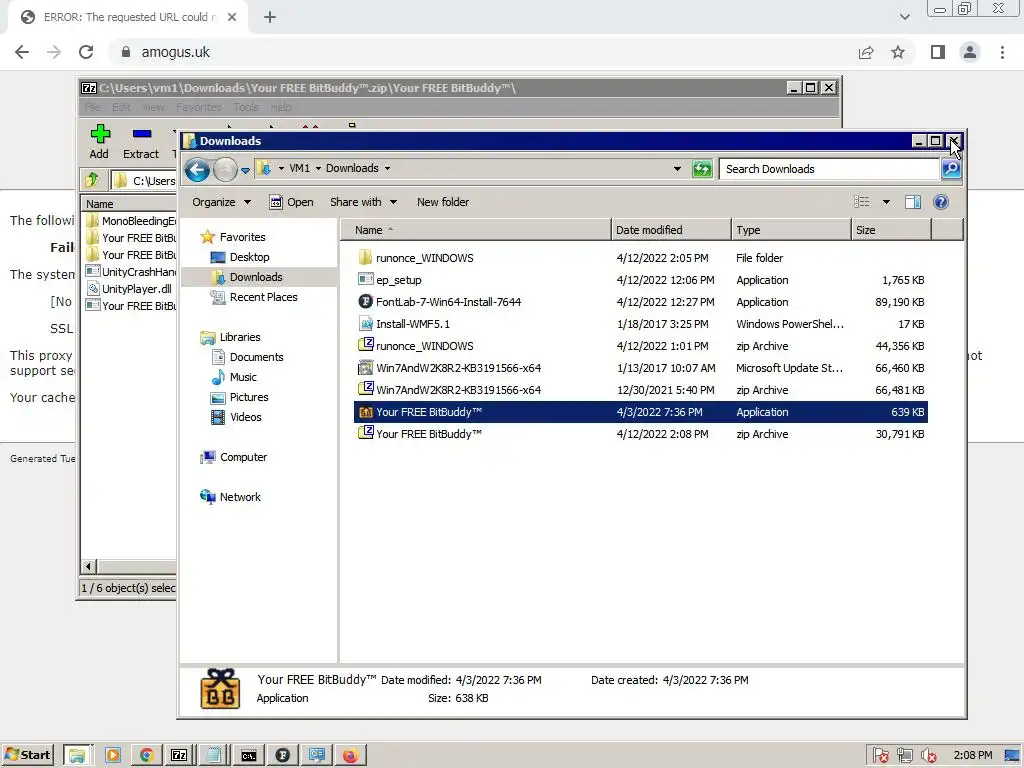Click the volume icon in system tray
This screenshot has height=768, width=1024.
[928, 756]
